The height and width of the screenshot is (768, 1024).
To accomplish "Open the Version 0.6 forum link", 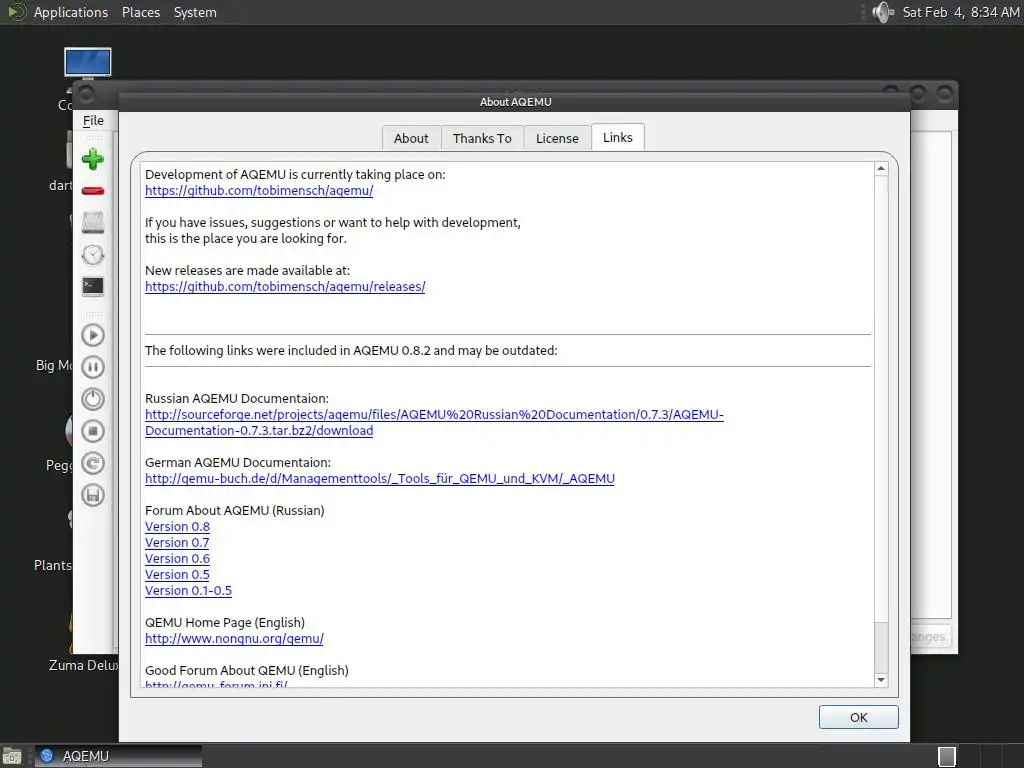I will [x=178, y=558].
